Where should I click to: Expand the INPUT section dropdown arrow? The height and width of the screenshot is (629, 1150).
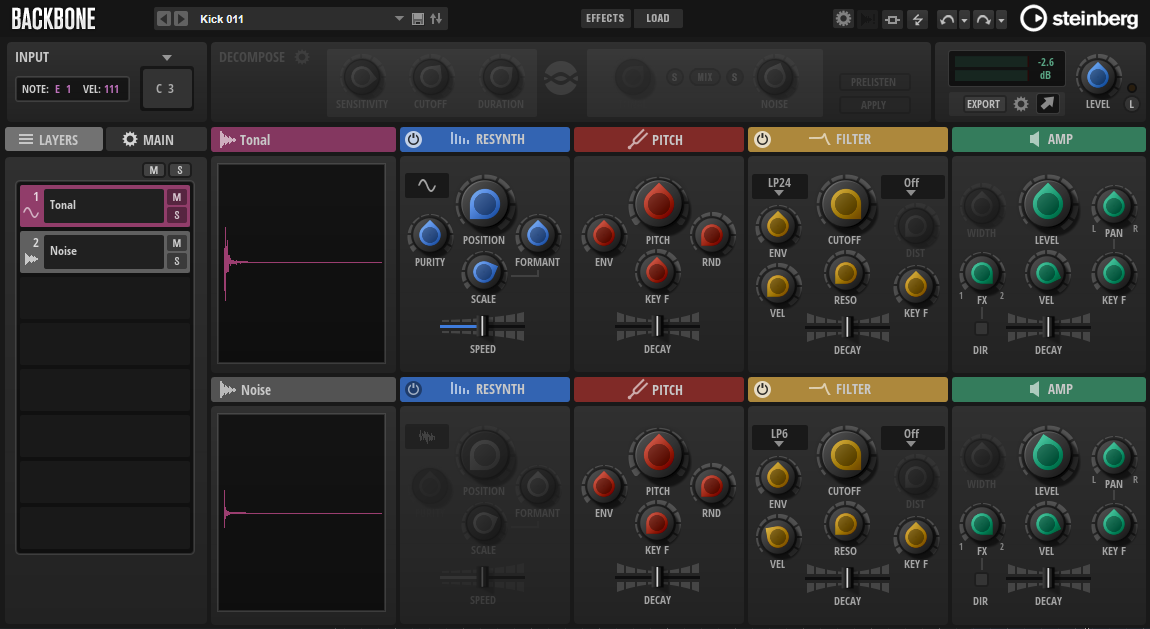(x=167, y=57)
